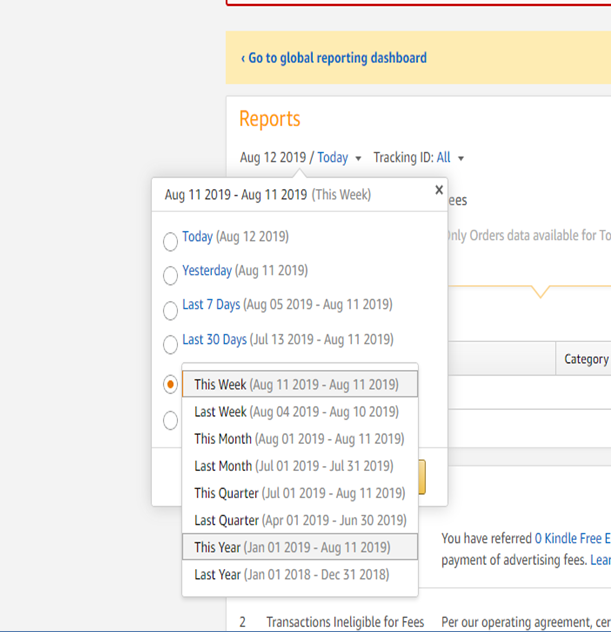The image size is (611, 632).
Task: Select the Yesterday radio button
Action: [x=171, y=275]
